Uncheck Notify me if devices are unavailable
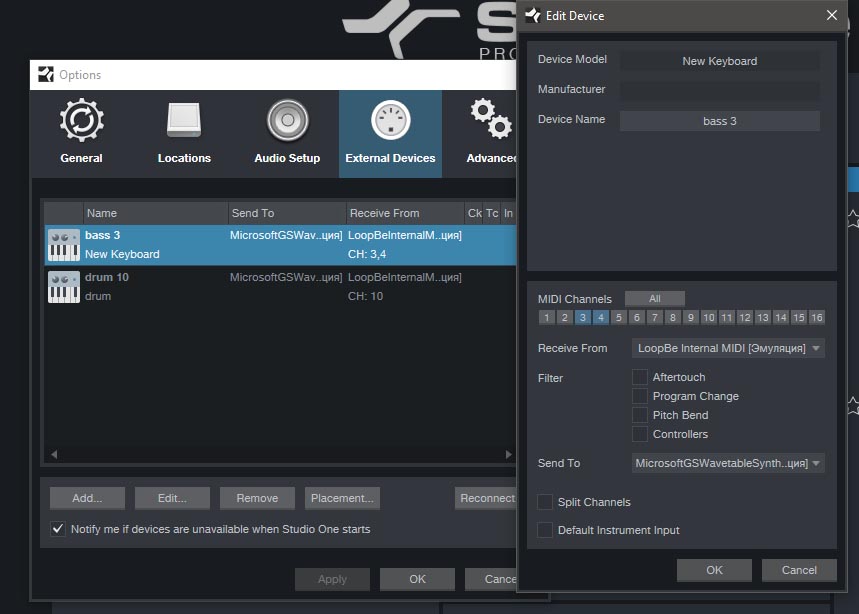Image resolution: width=859 pixels, height=614 pixels. pyautogui.click(x=58, y=529)
